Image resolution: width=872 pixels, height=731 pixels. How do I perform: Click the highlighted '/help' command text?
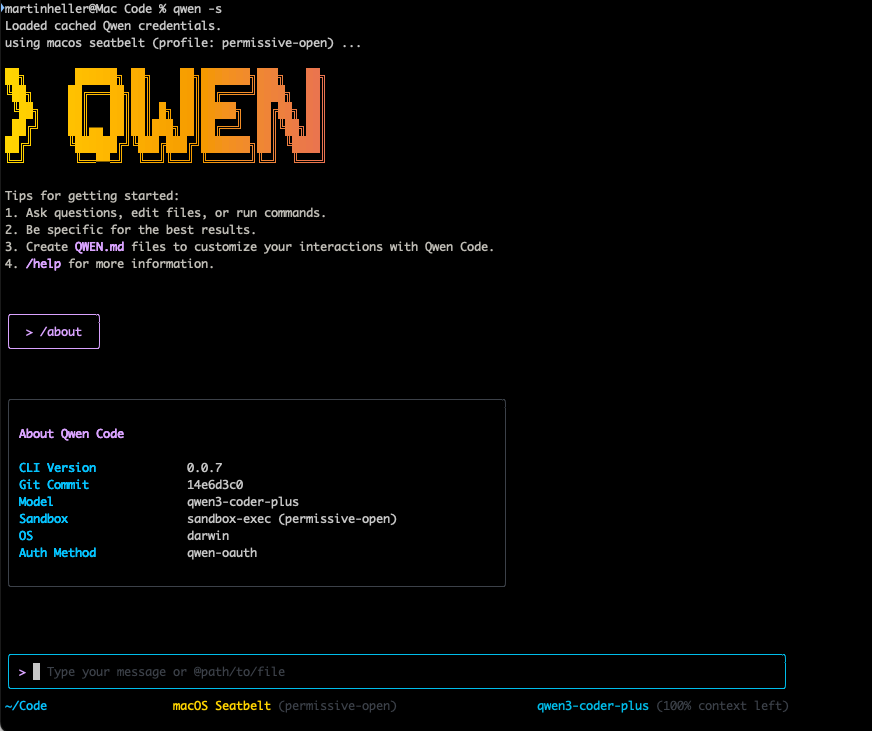(x=43, y=264)
